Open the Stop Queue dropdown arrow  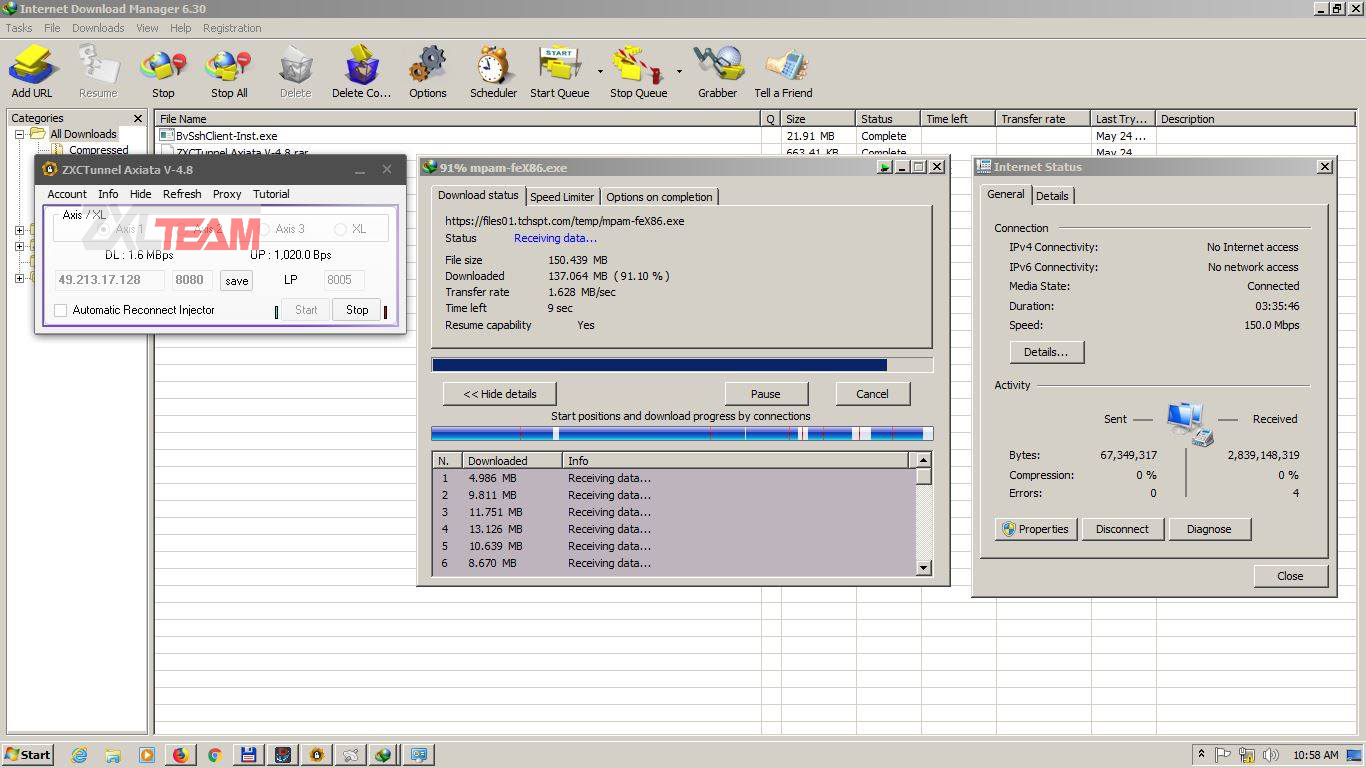[679, 72]
